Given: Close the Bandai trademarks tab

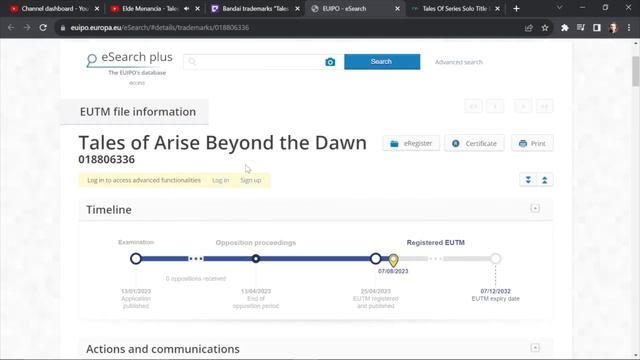Looking at the screenshot, I should point(297,9).
